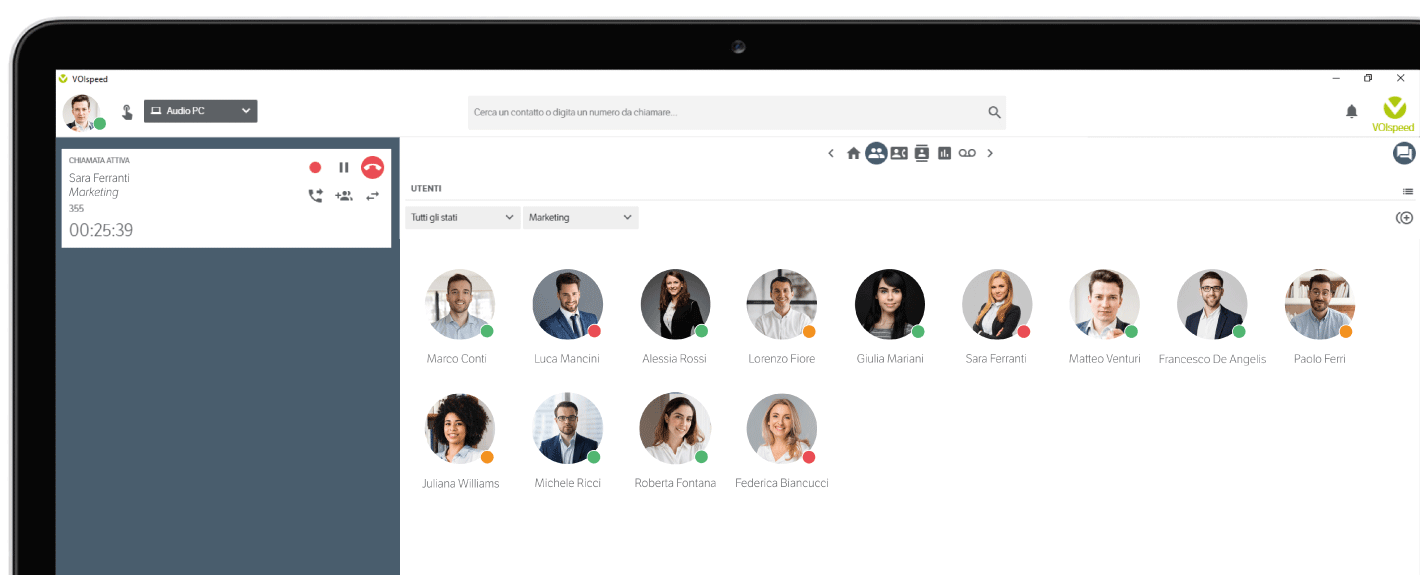Screen dimensions: 1420x575
Task: Expand the Marketing group filter
Action: coord(581,217)
